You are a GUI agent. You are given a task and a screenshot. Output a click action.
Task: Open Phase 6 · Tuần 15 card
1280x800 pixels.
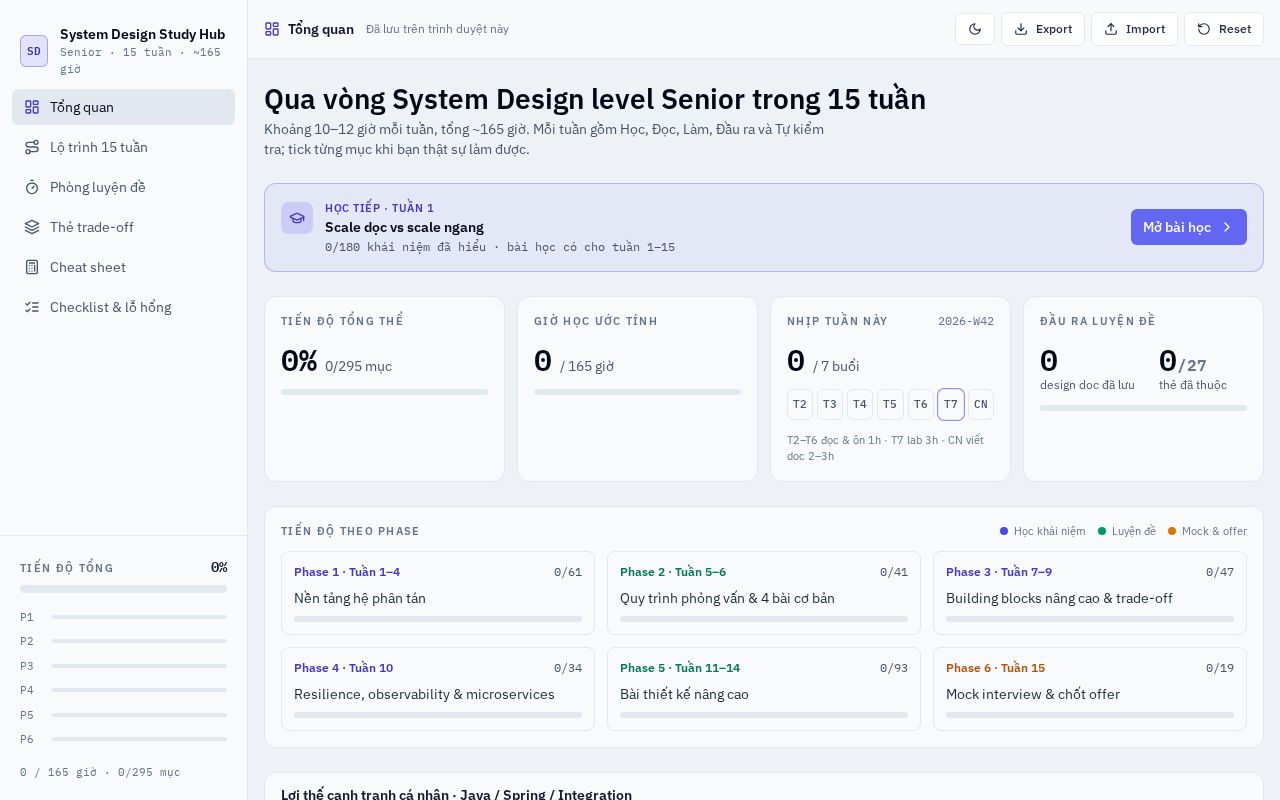click(1090, 689)
